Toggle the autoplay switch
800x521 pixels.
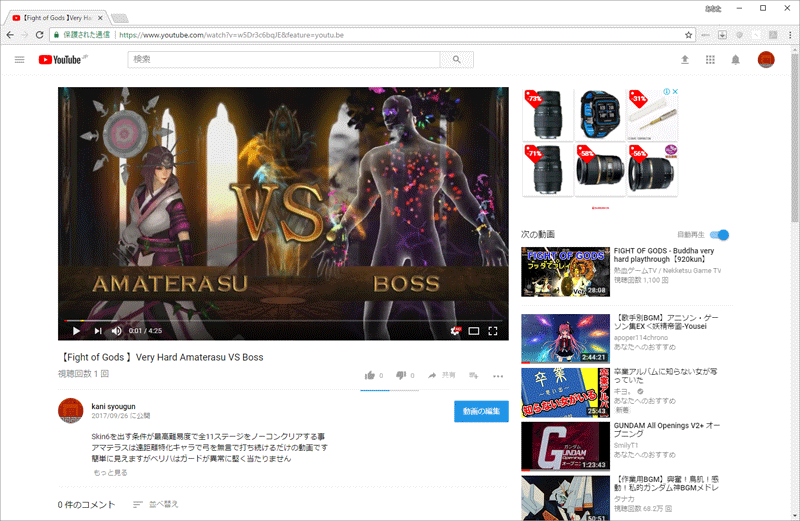[720, 235]
